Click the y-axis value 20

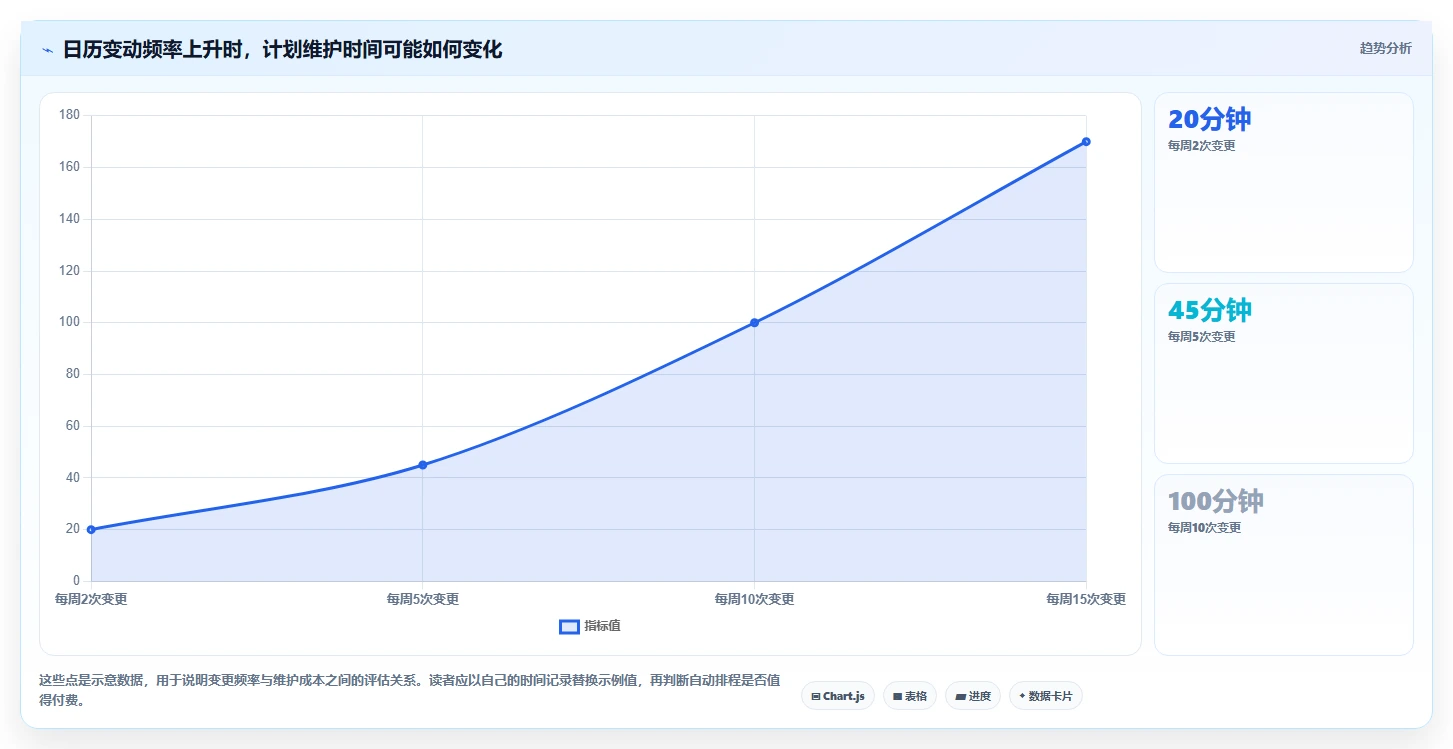pos(72,529)
